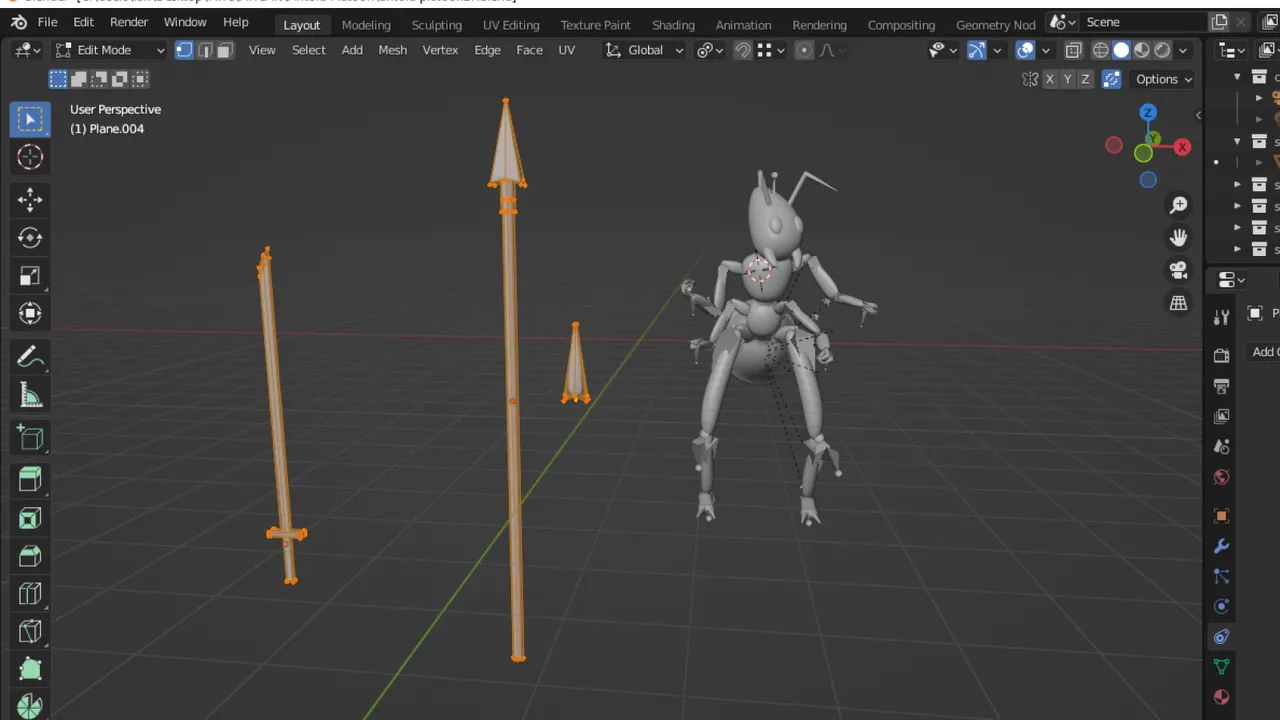Toggle X-Ray display
Screen dimensions: 1280x720
point(1073,50)
